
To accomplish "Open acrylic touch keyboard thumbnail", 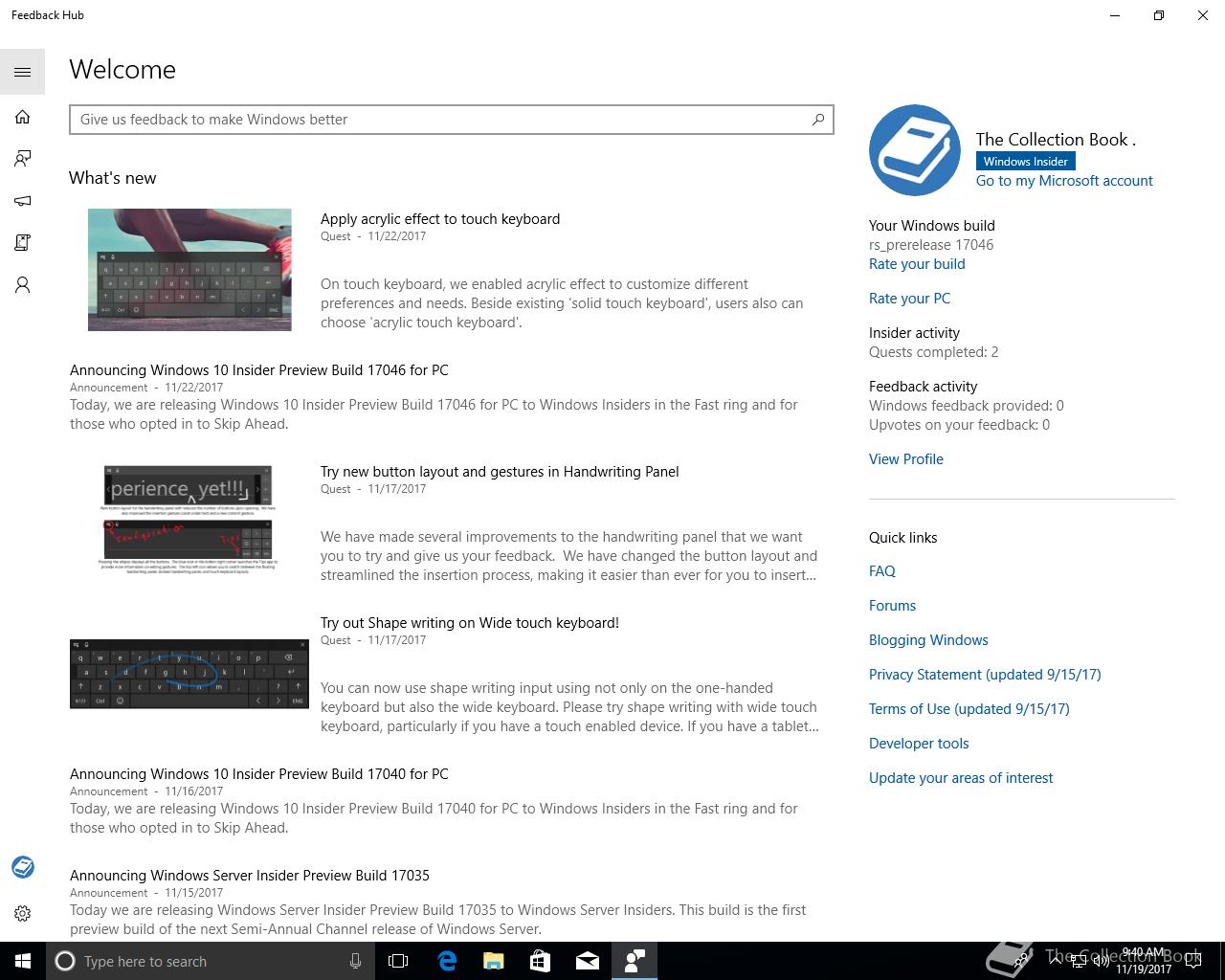I will coord(189,270).
